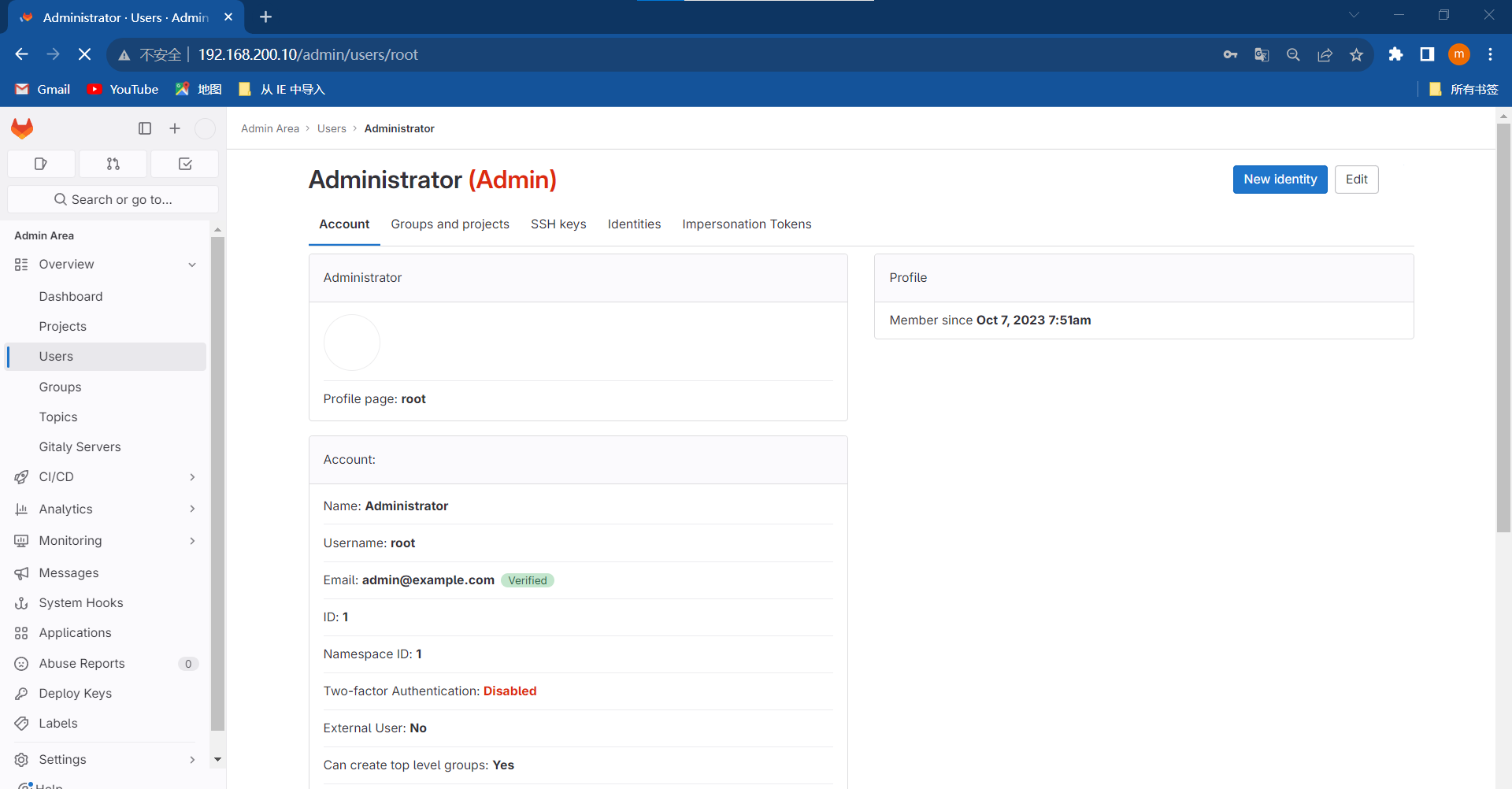Viewport: 1512px width, 789px height.
Task: Expand the Overview section chevron
Action: click(192, 265)
